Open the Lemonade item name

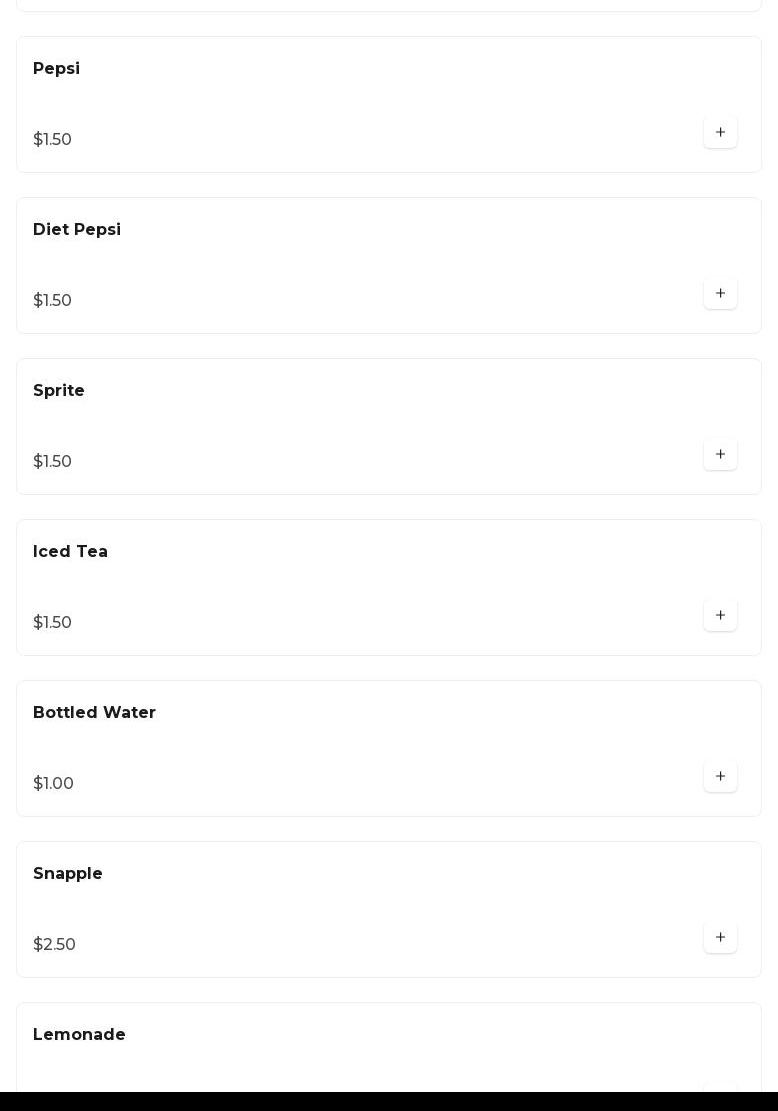(79, 1034)
